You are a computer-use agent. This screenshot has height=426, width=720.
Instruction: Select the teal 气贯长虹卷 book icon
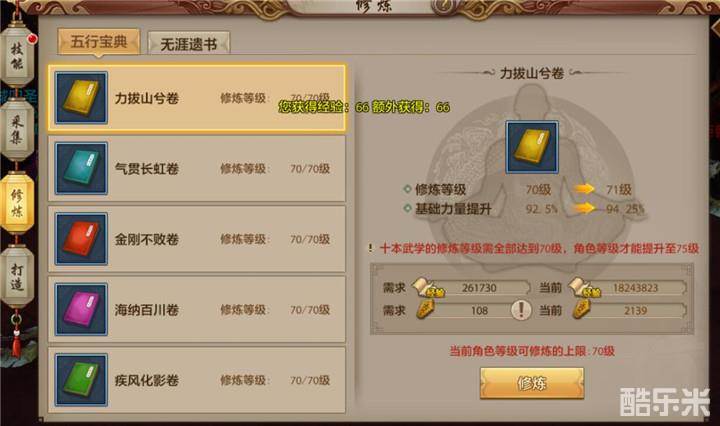(x=81, y=168)
